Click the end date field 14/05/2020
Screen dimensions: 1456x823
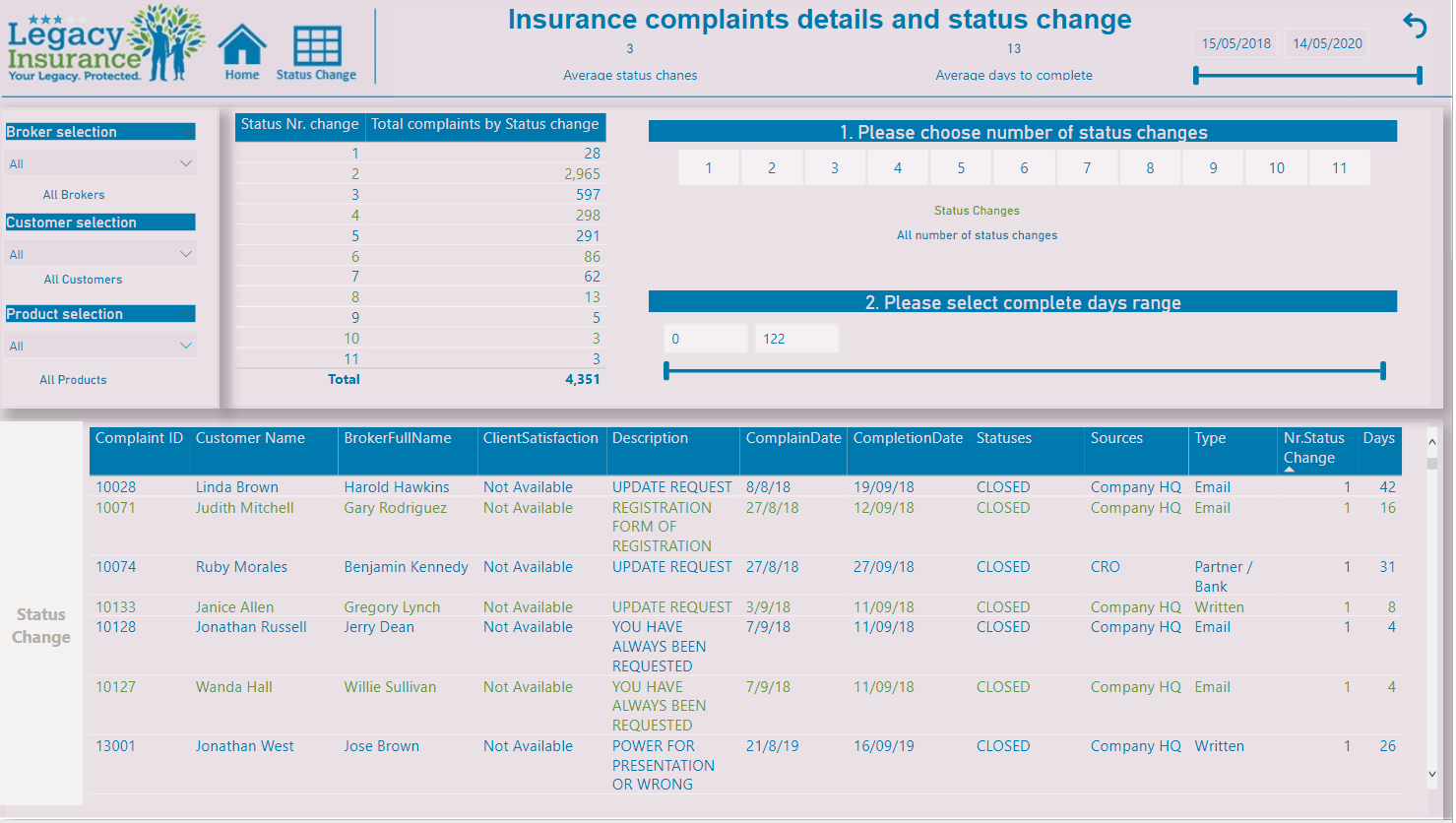coord(1328,43)
